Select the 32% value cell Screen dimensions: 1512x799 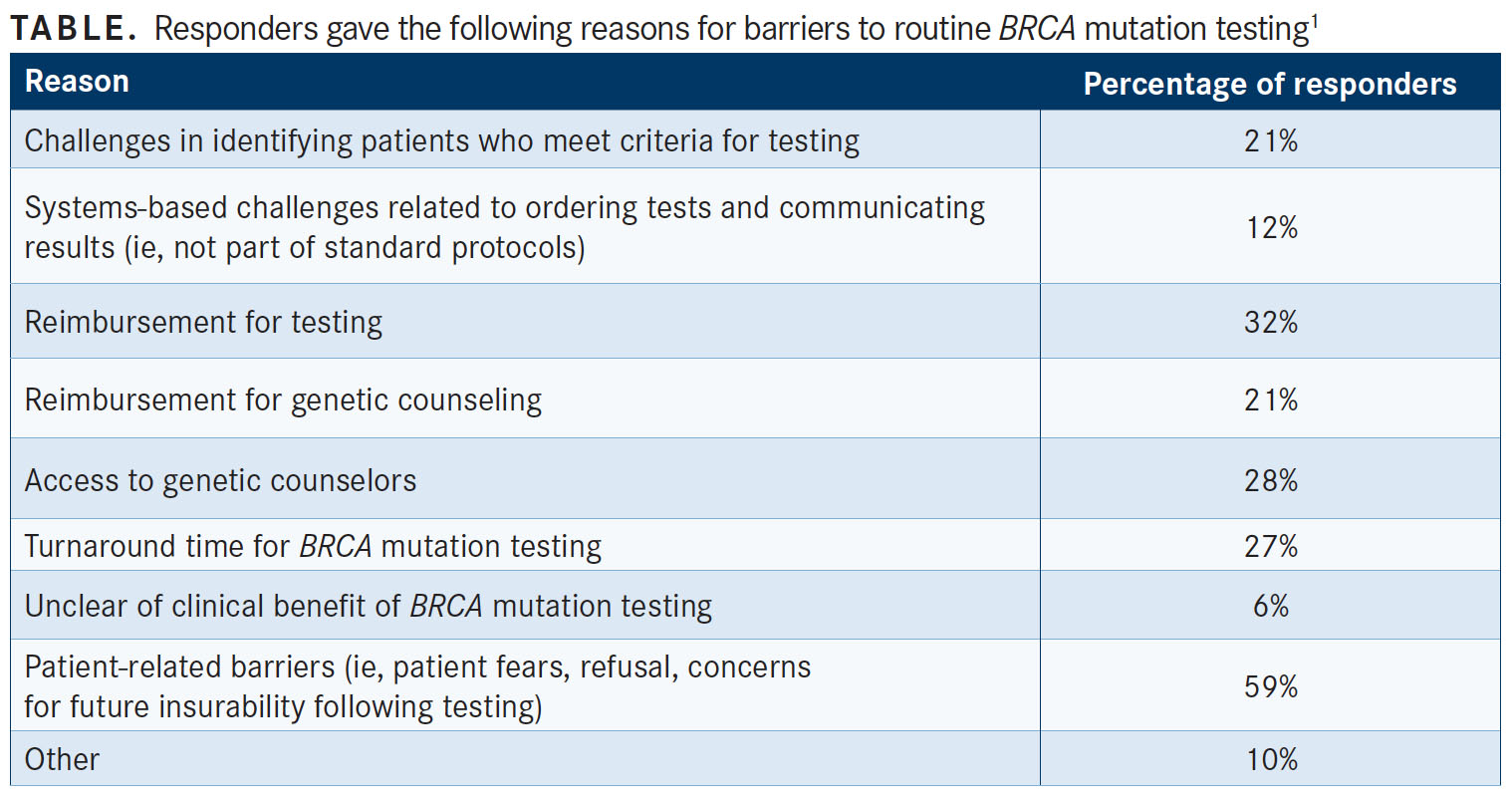1271,322
